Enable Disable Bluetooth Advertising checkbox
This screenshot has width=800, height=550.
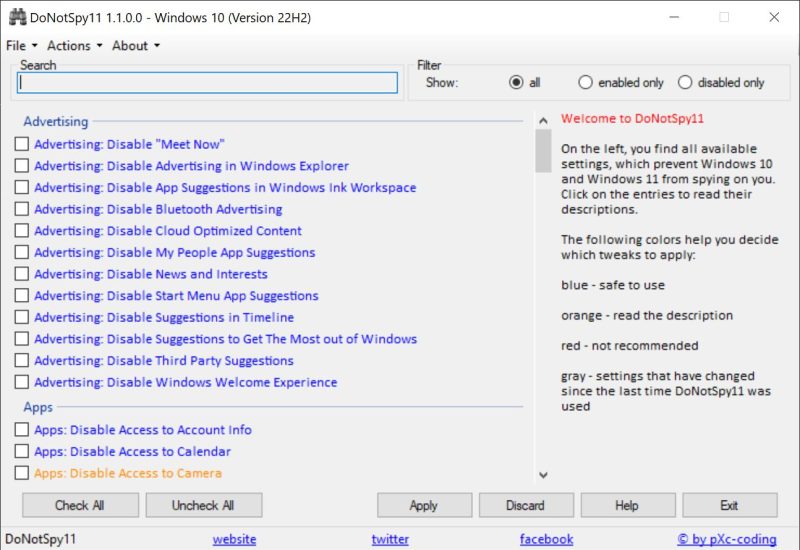tap(22, 209)
